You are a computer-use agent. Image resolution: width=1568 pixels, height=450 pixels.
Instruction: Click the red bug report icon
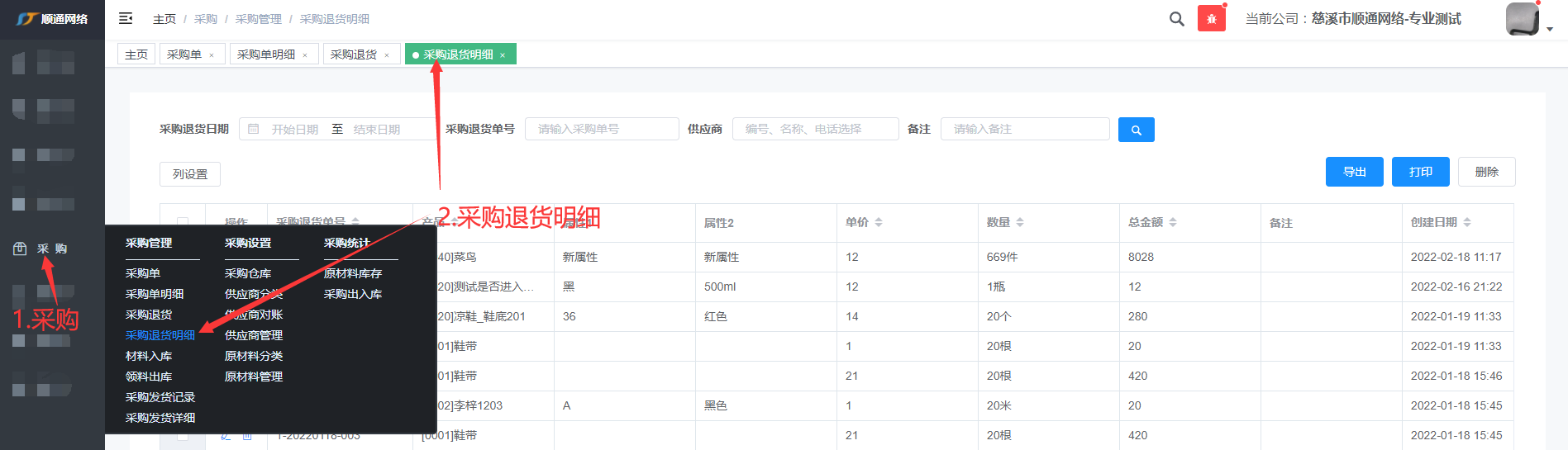[x=1211, y=19]
